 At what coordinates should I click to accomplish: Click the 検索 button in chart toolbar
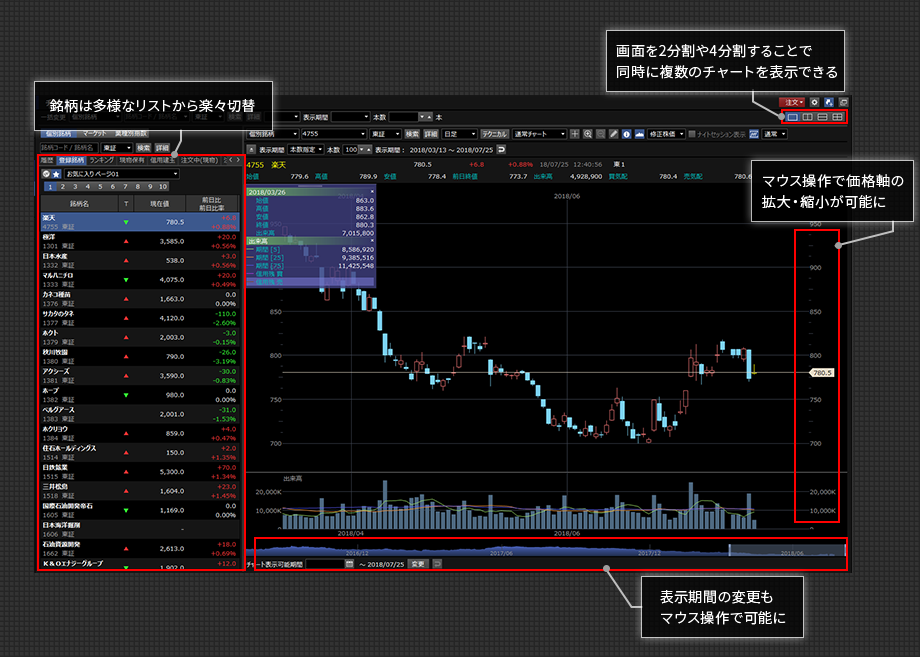tap(412, 134)
